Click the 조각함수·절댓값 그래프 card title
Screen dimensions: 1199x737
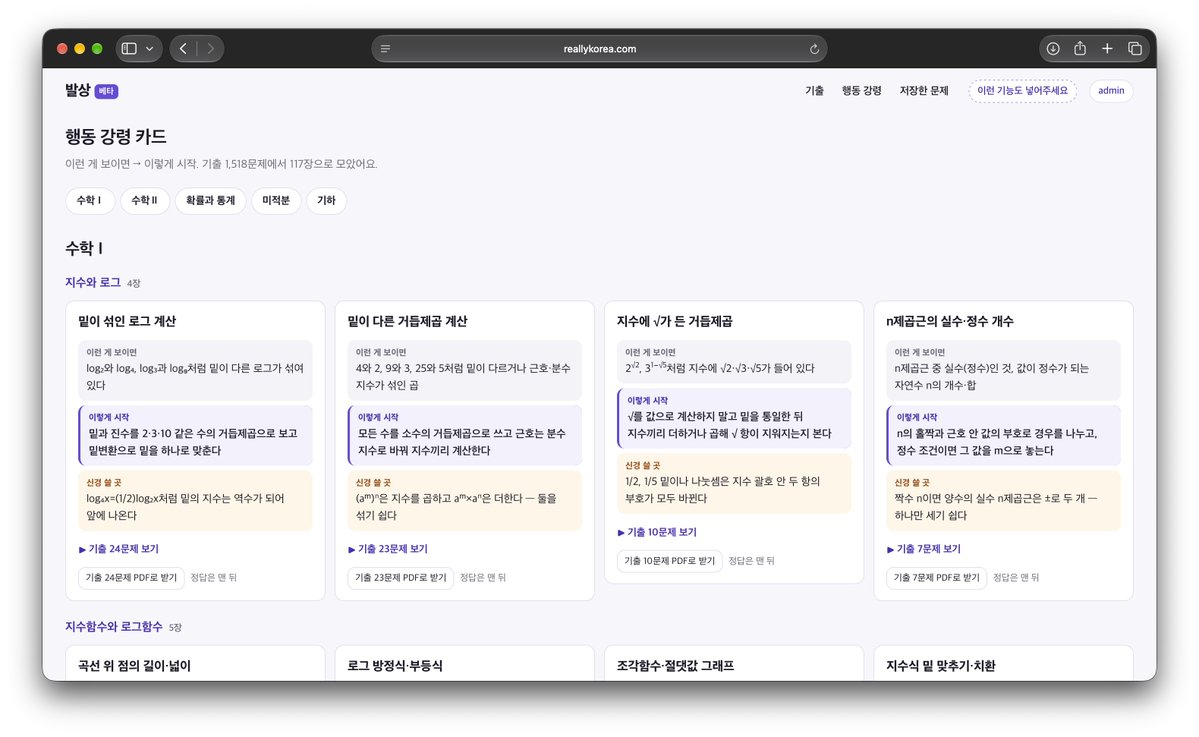675,666
